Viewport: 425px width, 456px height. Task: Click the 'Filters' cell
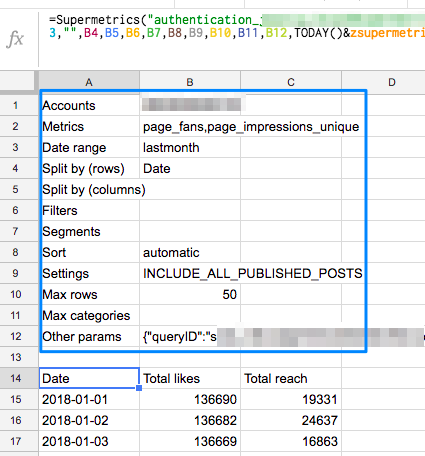pos(89,211)
